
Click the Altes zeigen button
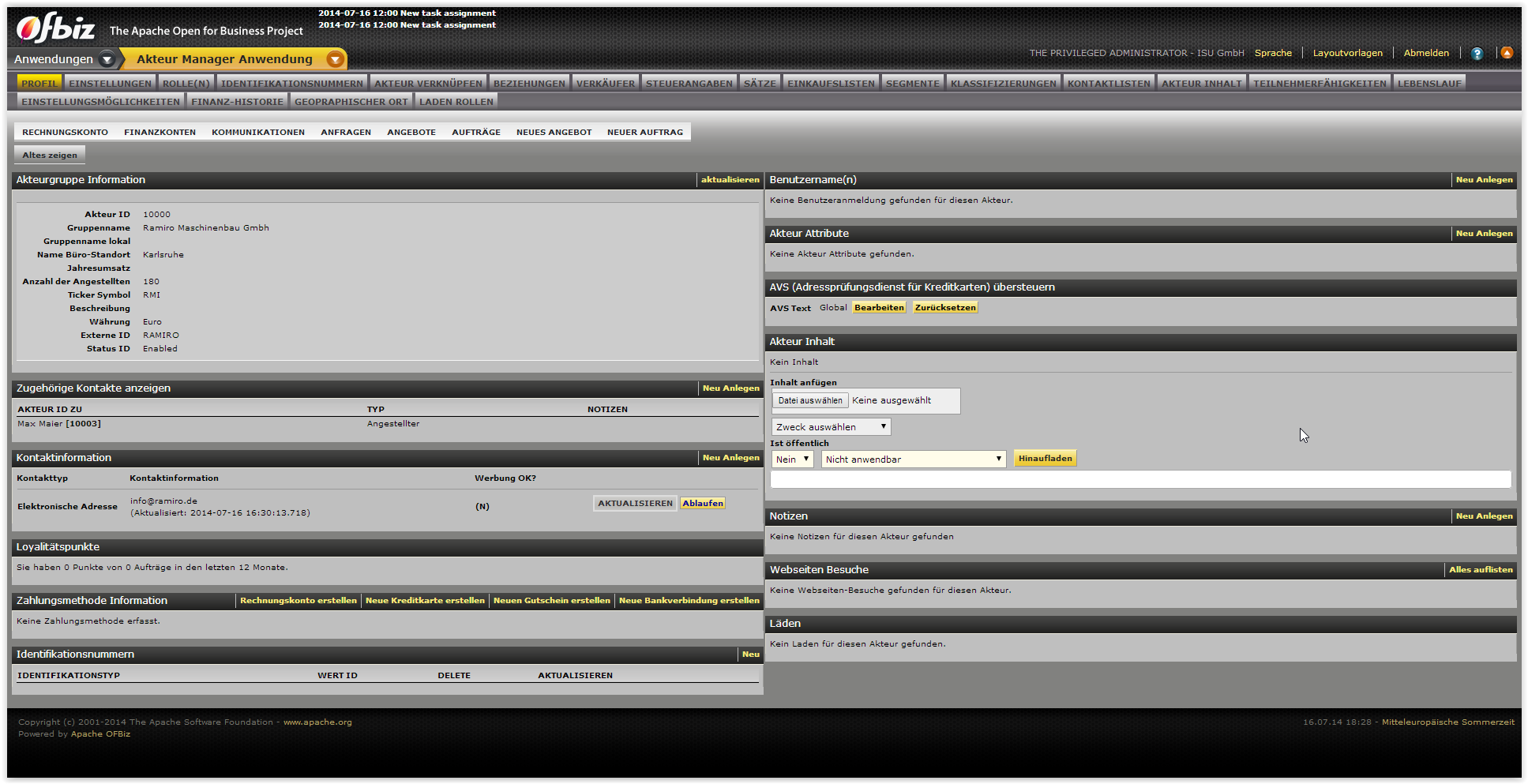(50, 155)
